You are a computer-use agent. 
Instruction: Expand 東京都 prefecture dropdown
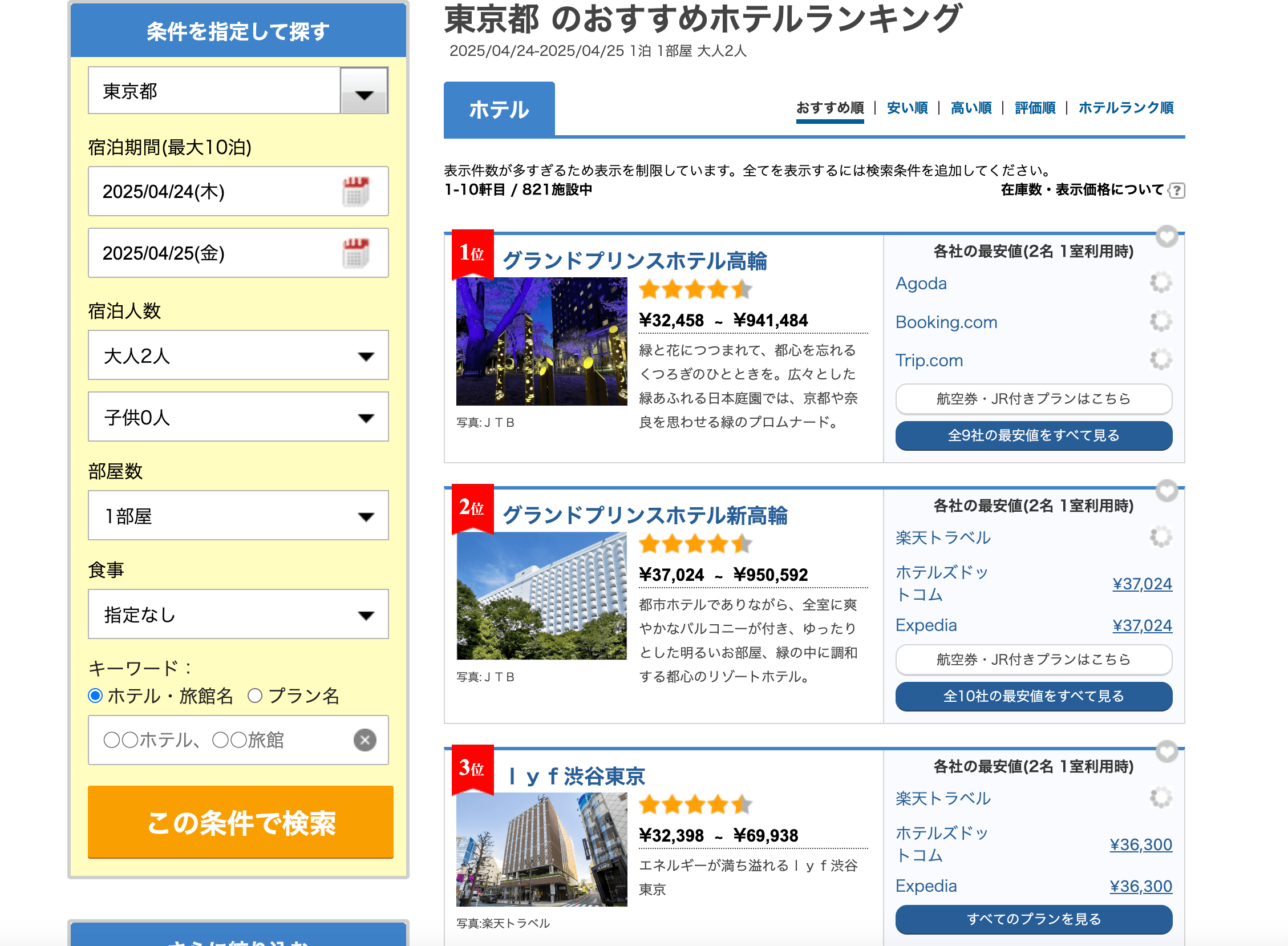(x=364, y=91)
